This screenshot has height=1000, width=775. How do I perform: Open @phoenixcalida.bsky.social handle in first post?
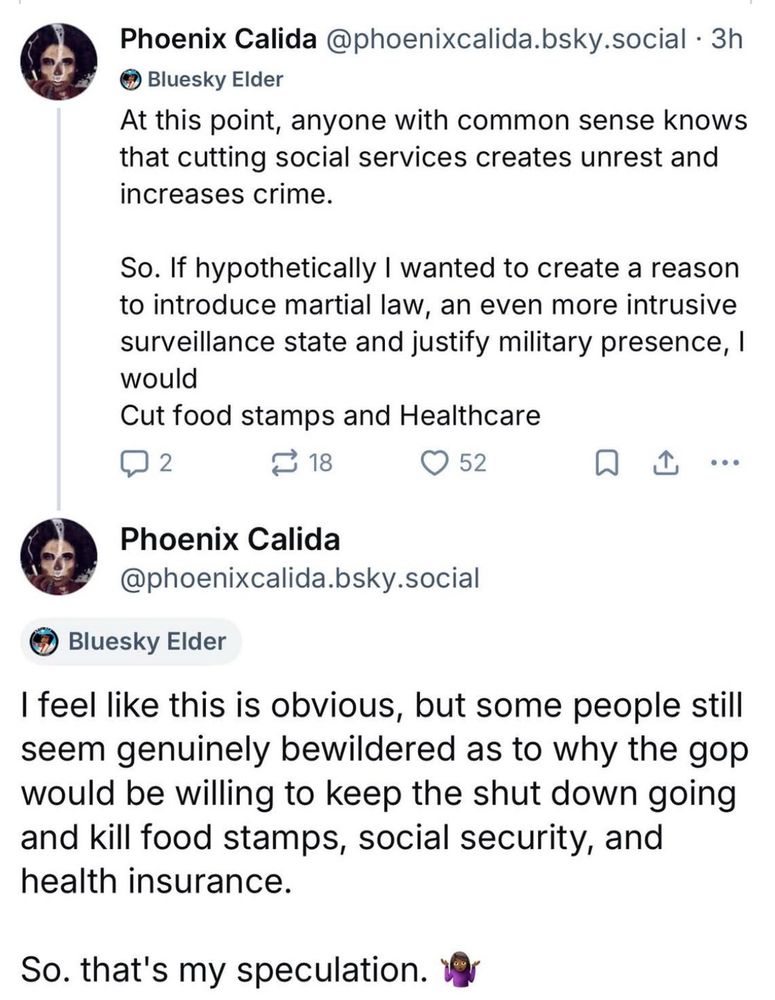pos(504,39)
